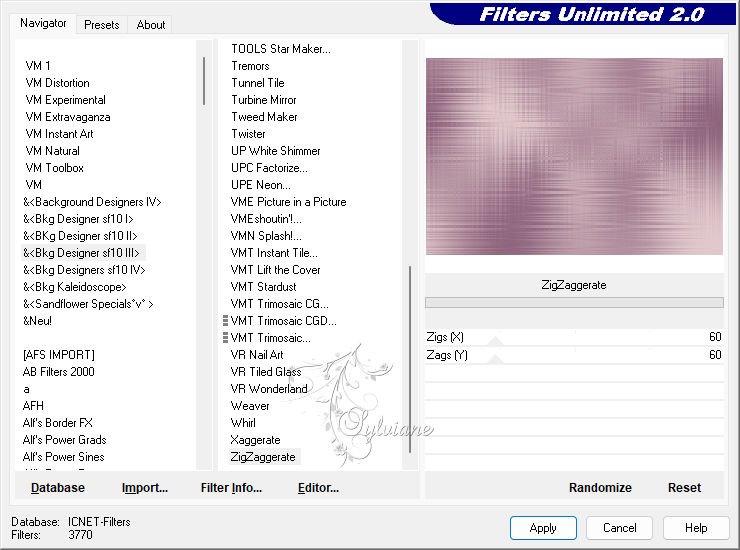The height and width of the screenshot is (550, 740).
Task: Select &<Bkg Designer sf10 III> category
Action: tap(81, 253)
